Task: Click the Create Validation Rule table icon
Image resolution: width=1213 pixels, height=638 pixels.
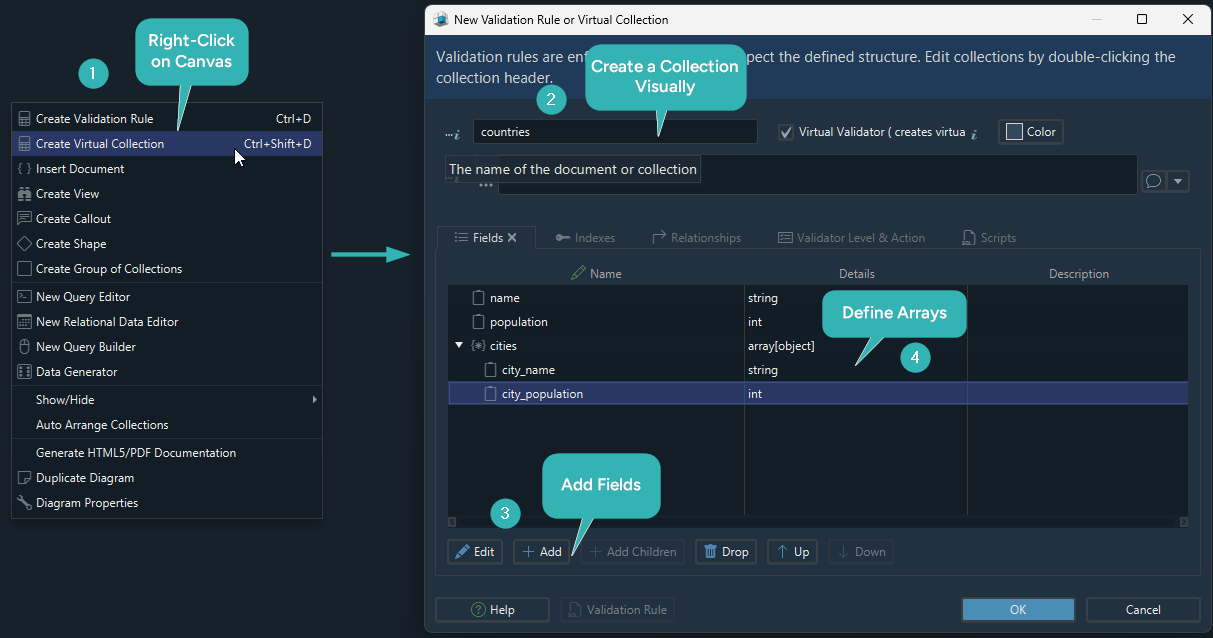Action: tap(24, 119)
